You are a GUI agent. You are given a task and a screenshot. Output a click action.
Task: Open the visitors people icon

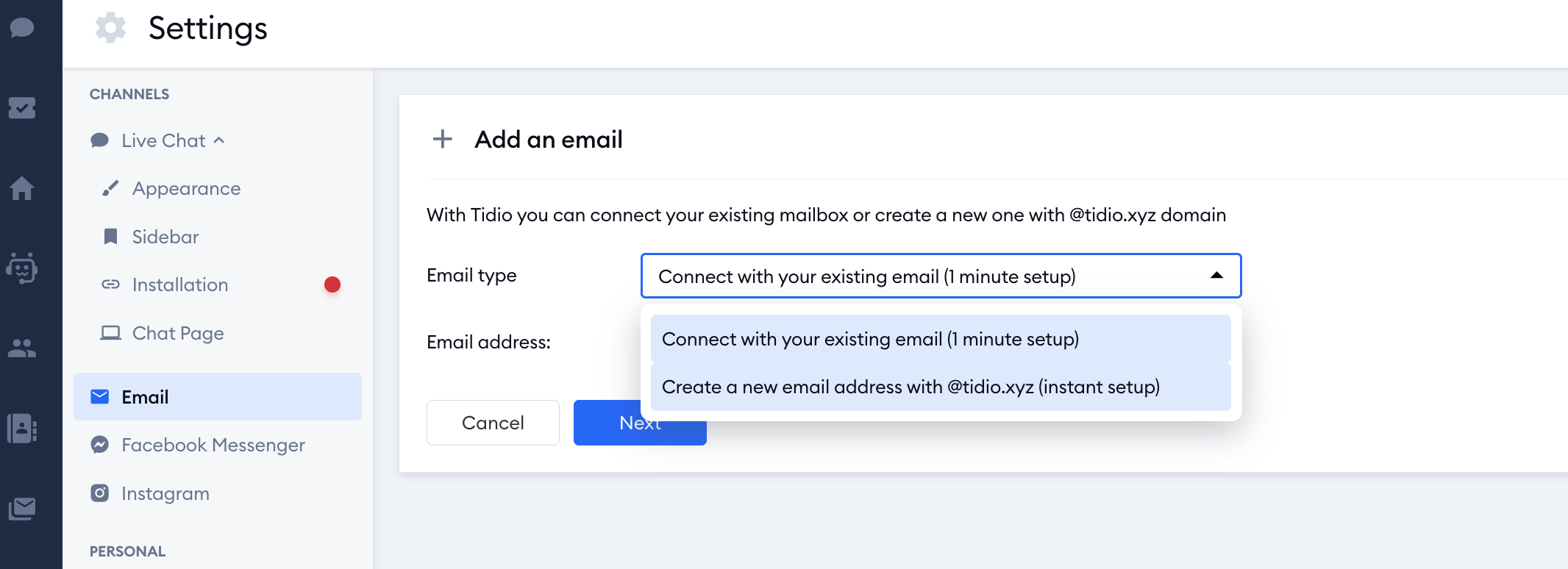22,348
